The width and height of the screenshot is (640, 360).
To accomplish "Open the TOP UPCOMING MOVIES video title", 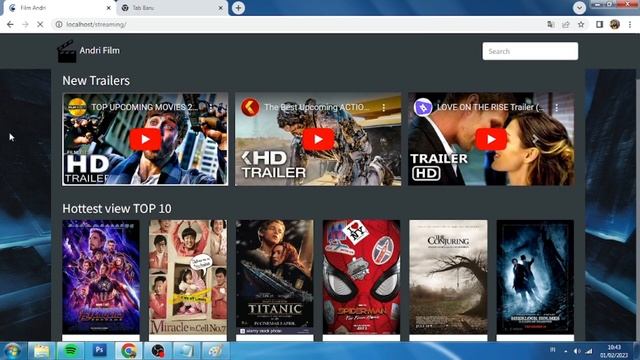I will 145,107.
